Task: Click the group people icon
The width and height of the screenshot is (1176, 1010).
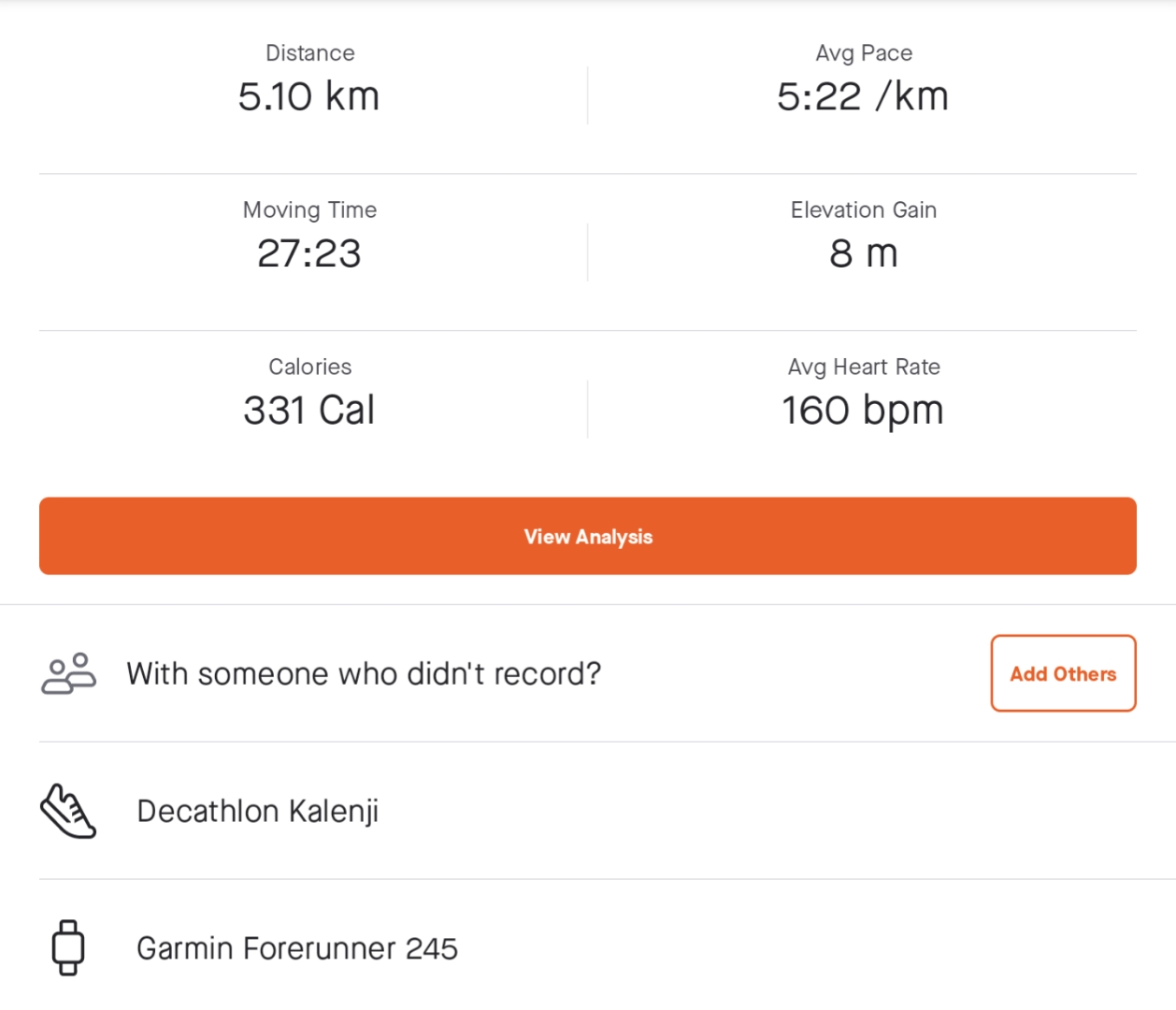Action: (x=68, y=673)
